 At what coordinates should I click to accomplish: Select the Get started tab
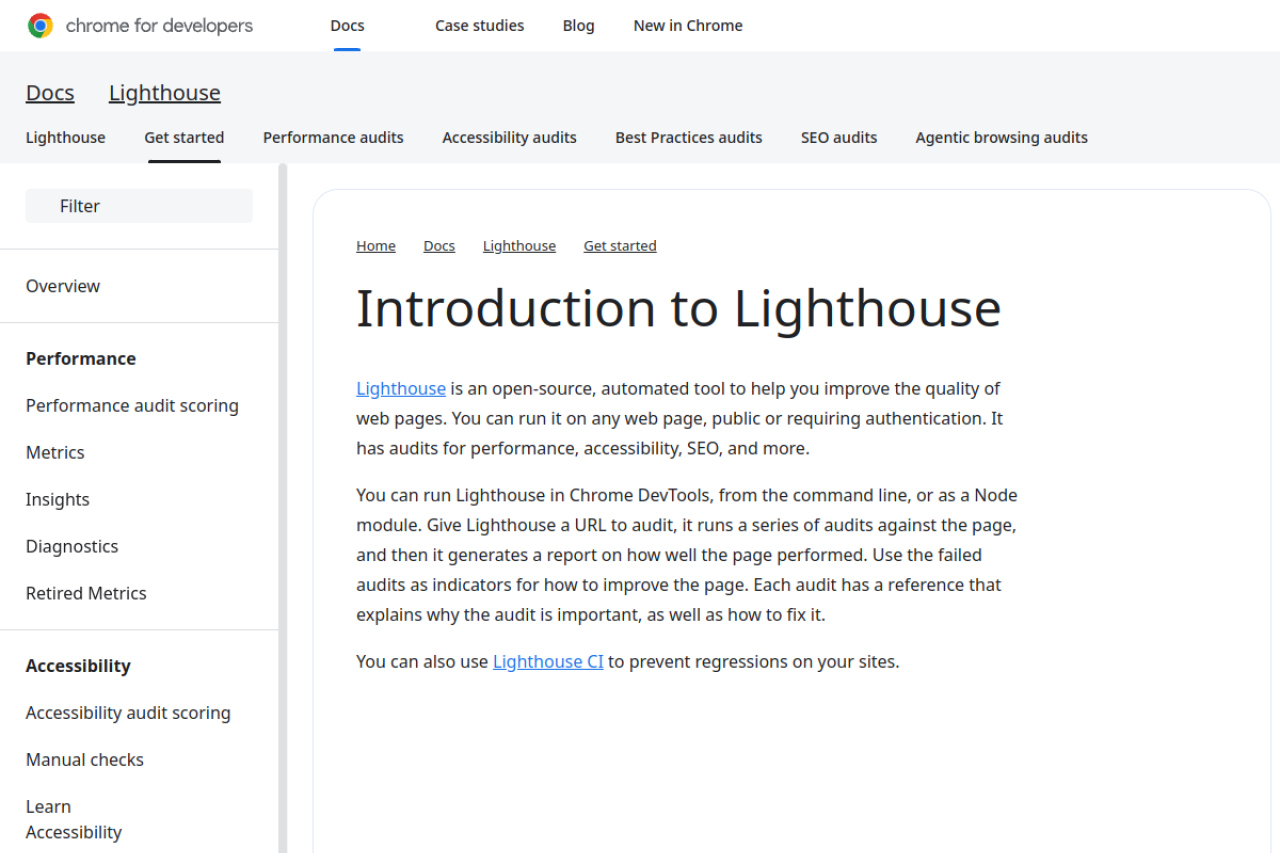click(184, 138)
